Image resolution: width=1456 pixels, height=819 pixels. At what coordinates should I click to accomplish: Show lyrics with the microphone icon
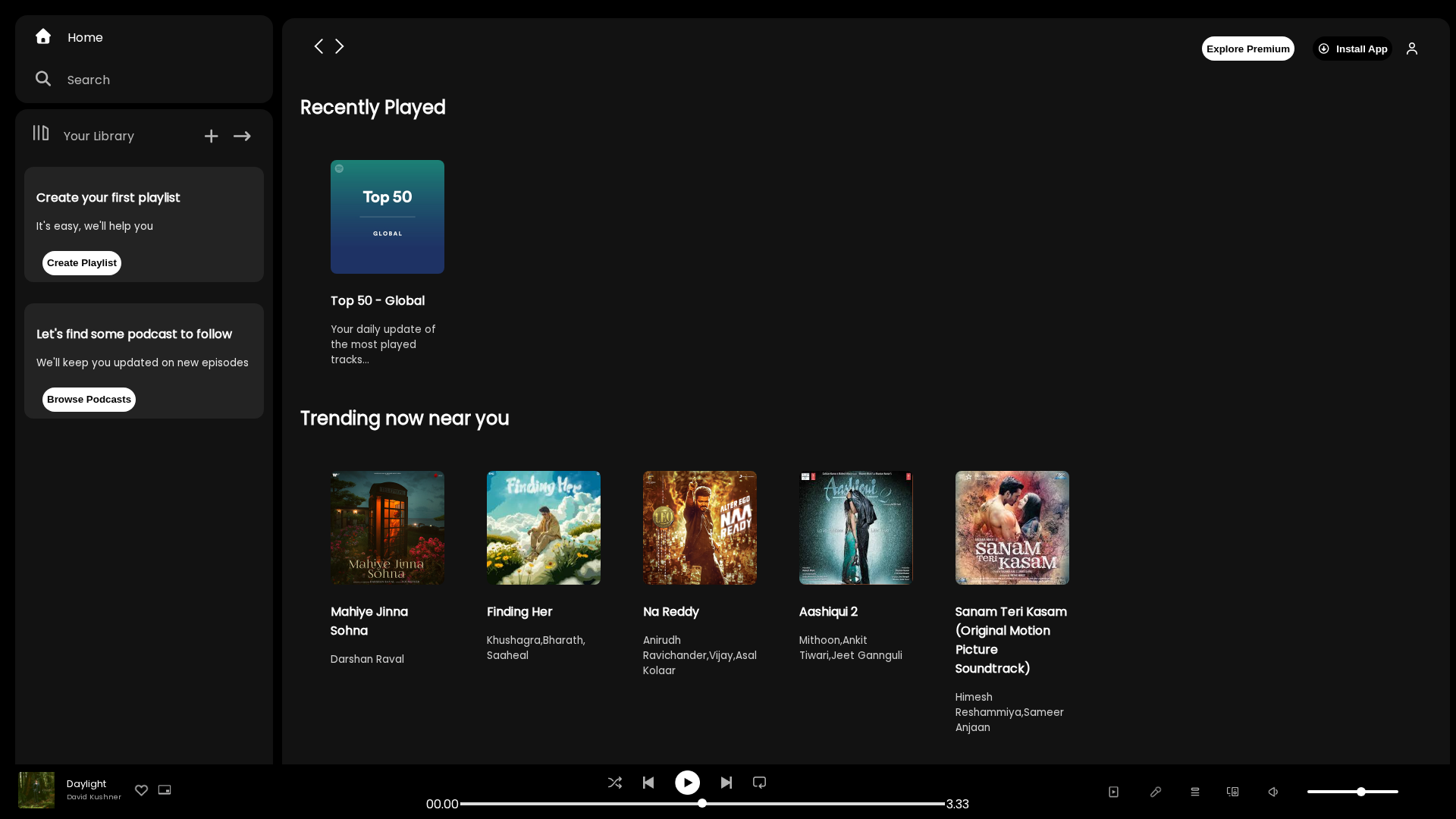point(1156,792)
